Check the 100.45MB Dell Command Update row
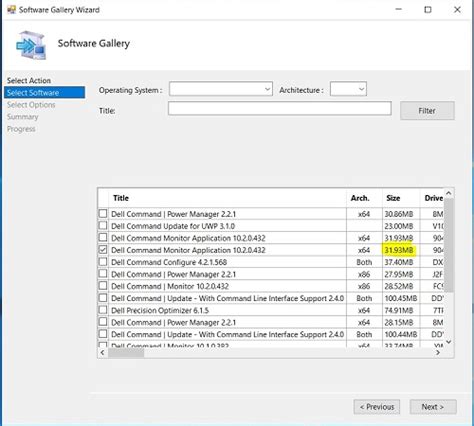Image resolution: width=474 pixels, height=426 pixels. (x=103, y=298)
